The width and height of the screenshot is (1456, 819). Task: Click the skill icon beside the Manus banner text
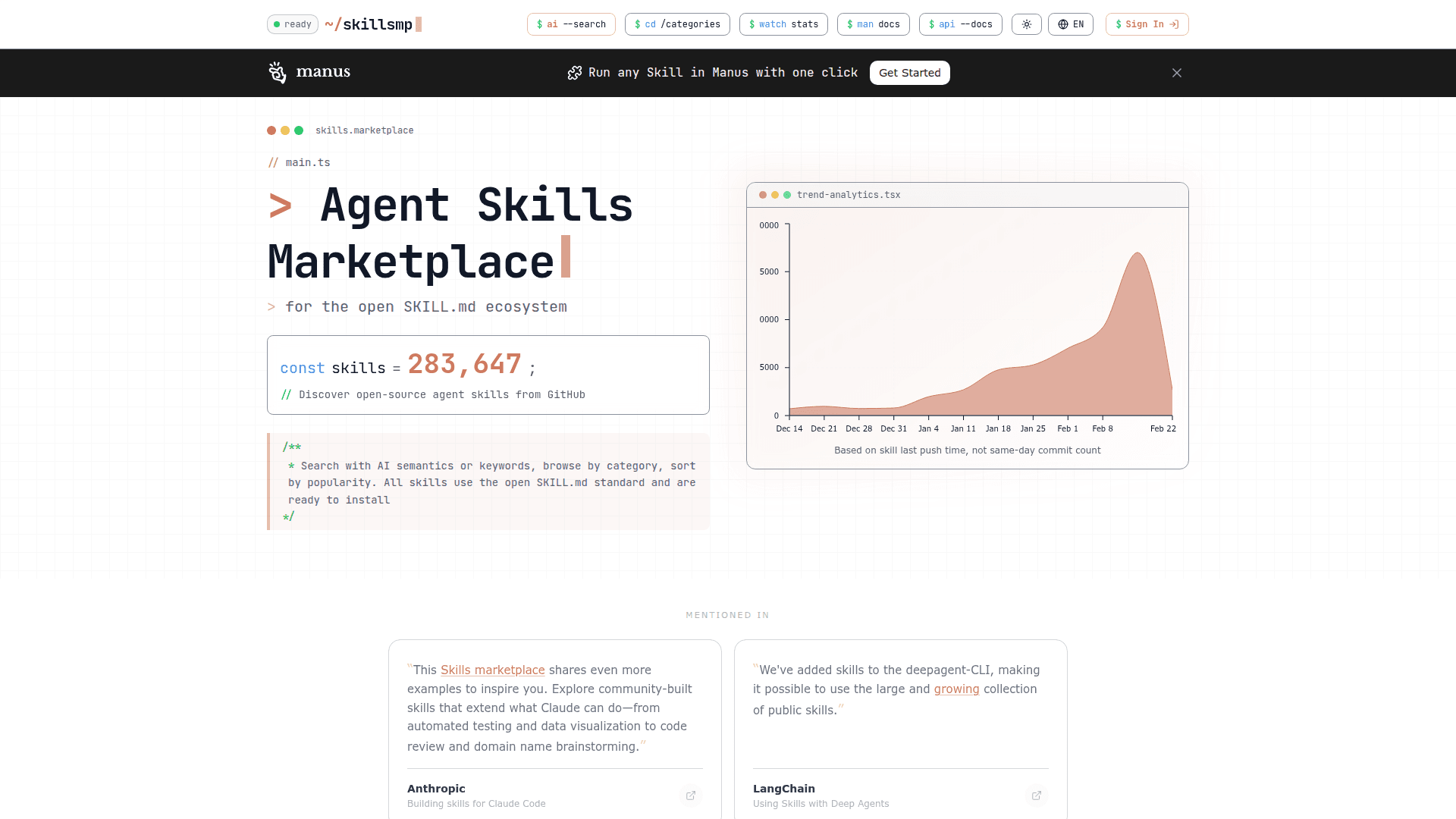[575, 72]
